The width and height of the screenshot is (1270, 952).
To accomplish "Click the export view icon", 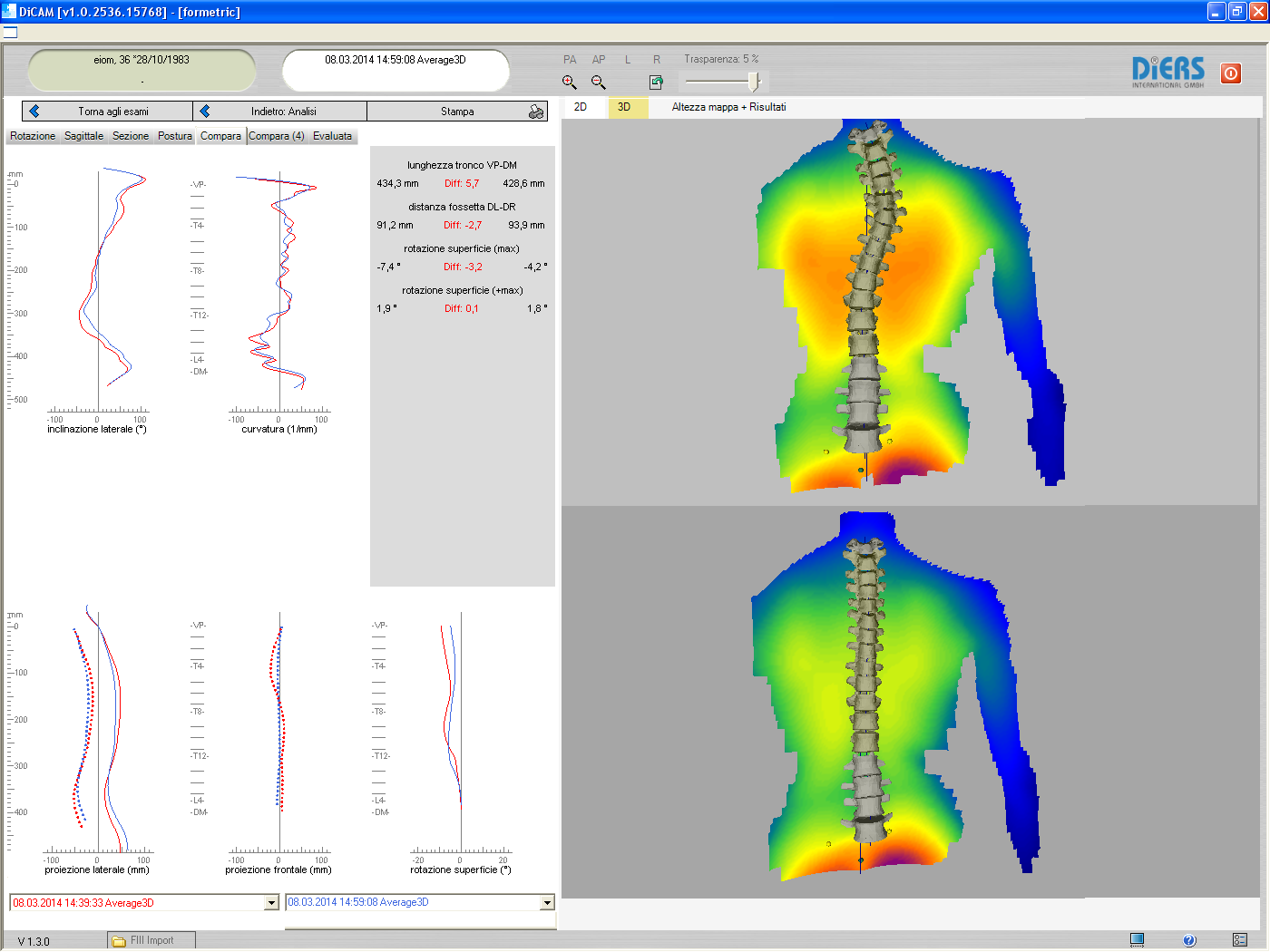I will click(x=656, y=83).
